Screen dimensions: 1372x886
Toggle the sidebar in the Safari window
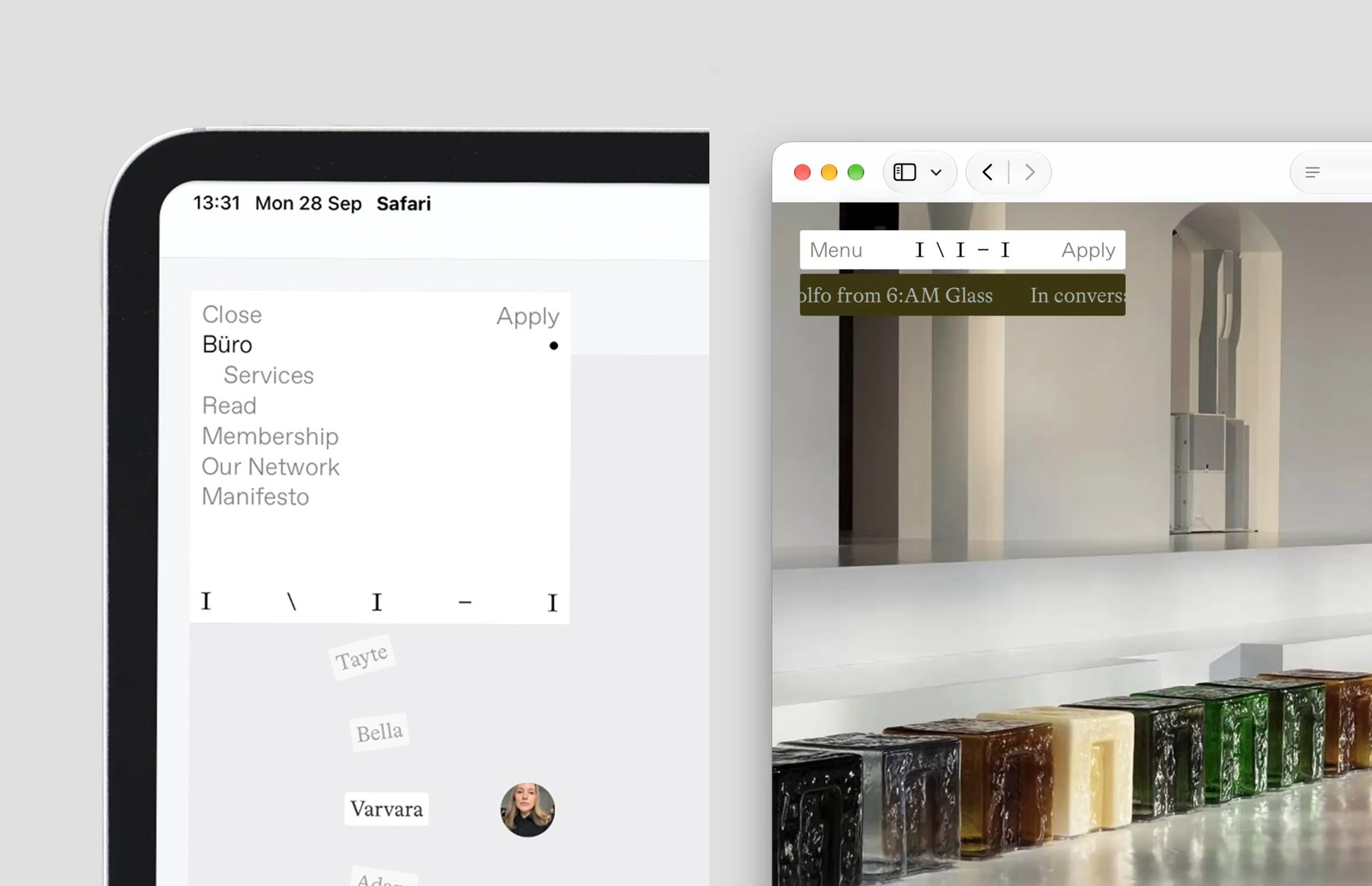[905, 172]
